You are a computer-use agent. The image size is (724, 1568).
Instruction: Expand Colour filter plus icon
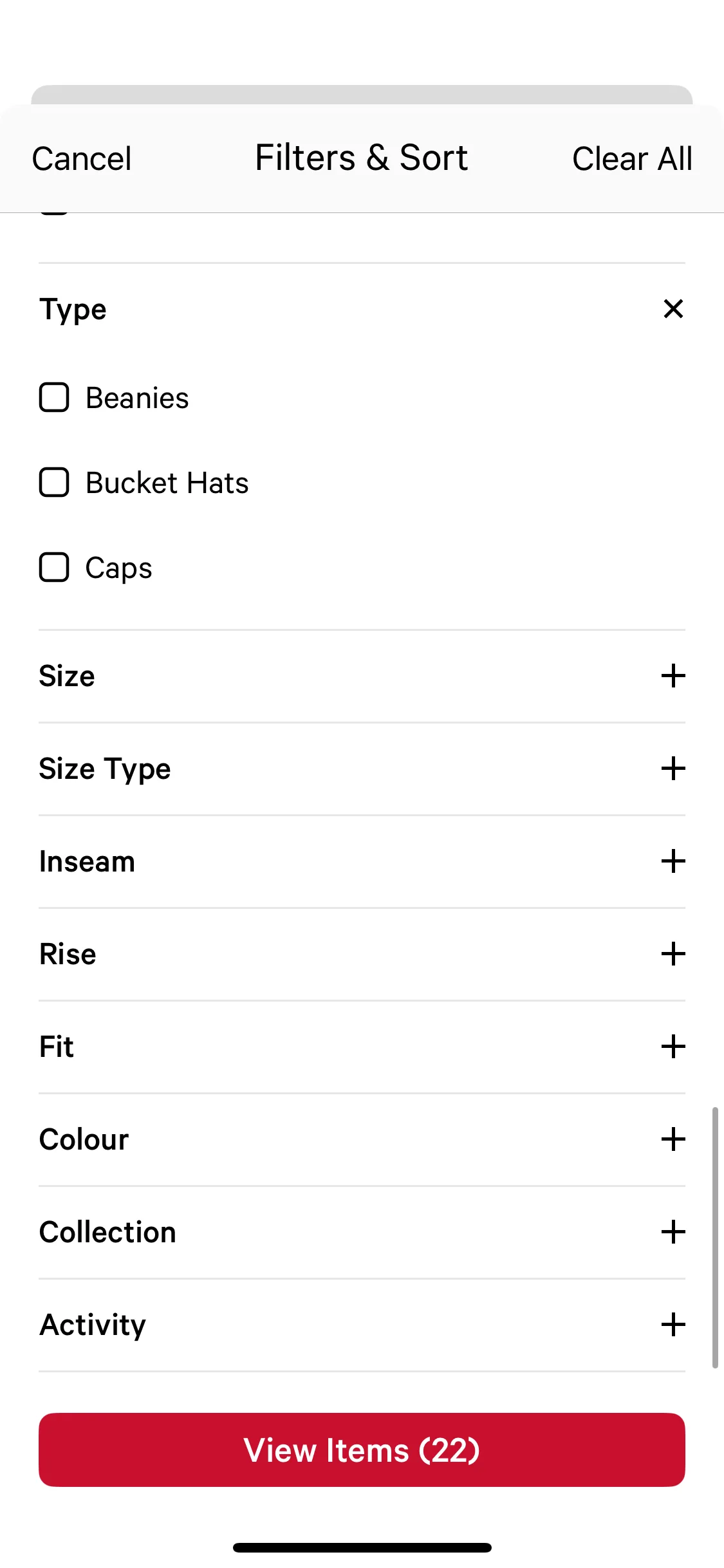point(673,1139)
